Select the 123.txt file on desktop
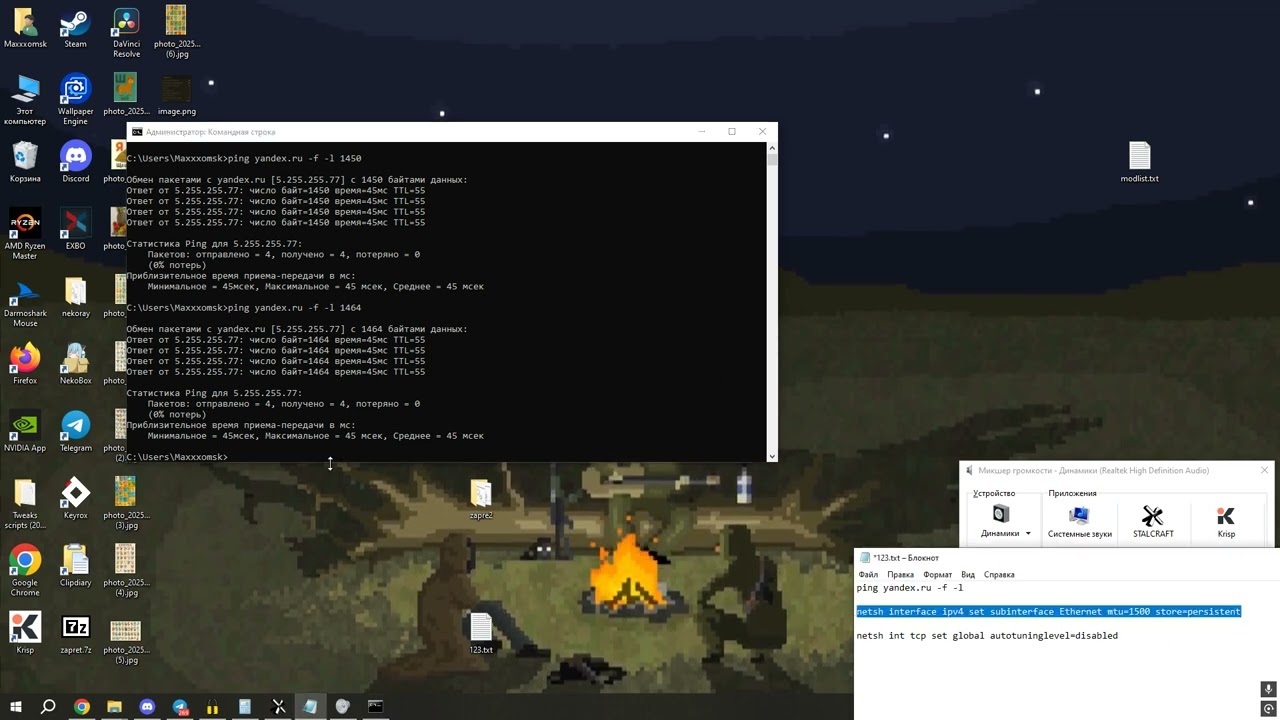 coord(481,633)
